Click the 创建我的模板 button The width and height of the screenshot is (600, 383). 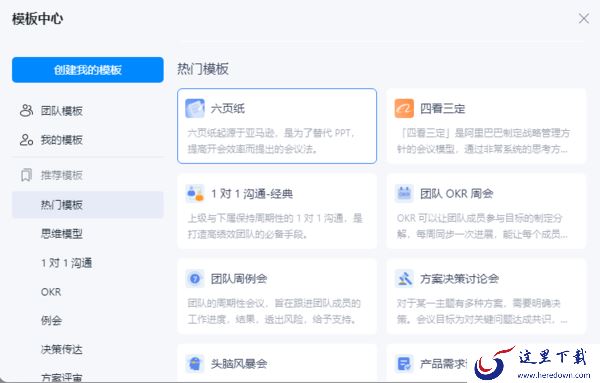(88, 70)
